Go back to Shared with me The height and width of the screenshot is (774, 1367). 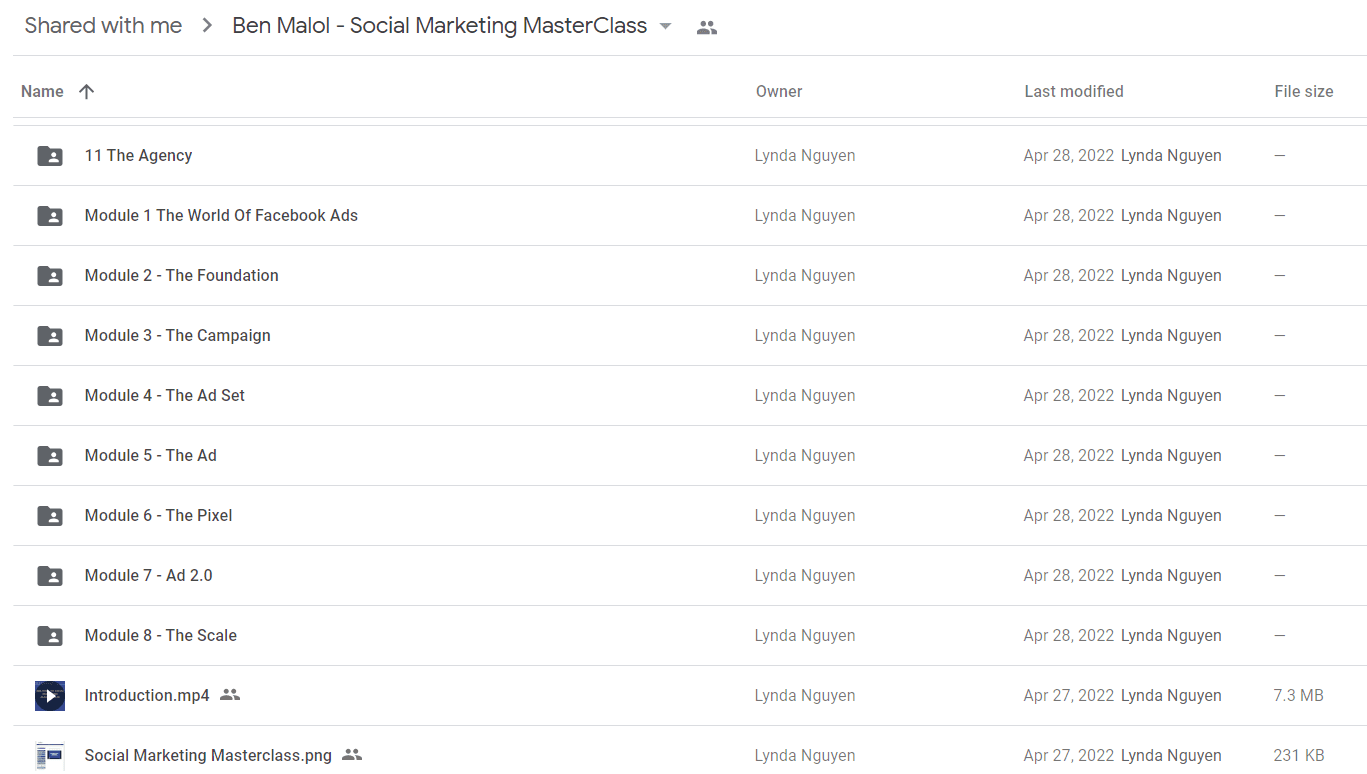point(103,26)
